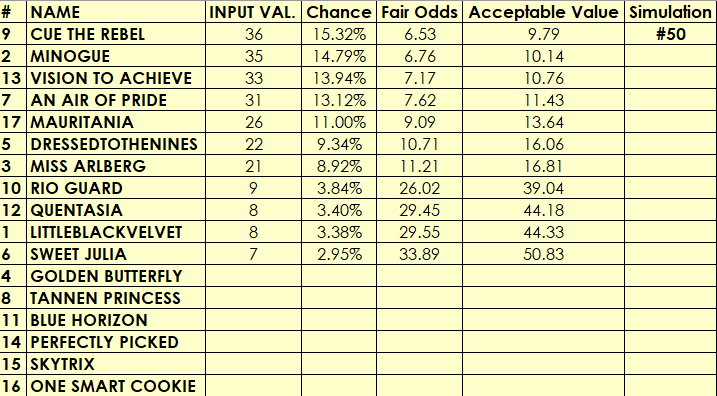Click the Acceptable Value column header

[543, 11]
